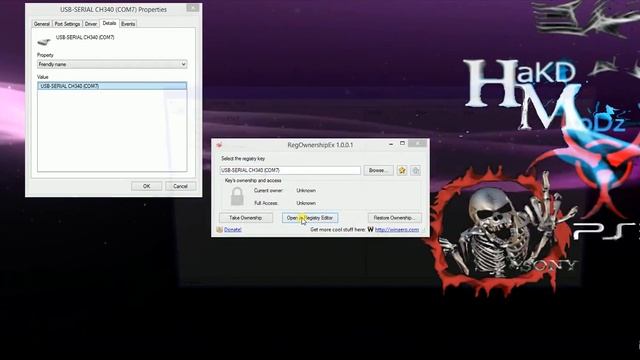The height and width of the screenshot is (360, 640).
Task: Click the RegOwnershipEx title bar app icon
Action: point(219,145)
